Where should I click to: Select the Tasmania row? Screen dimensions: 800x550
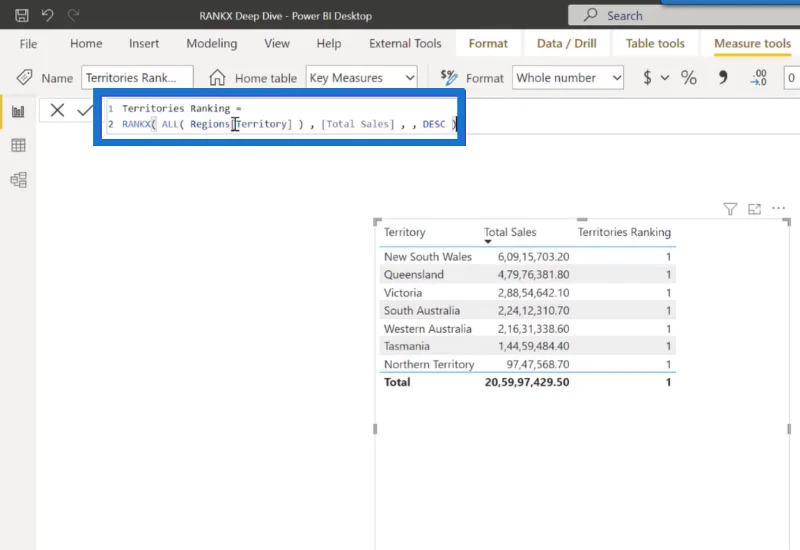(528, 346)
